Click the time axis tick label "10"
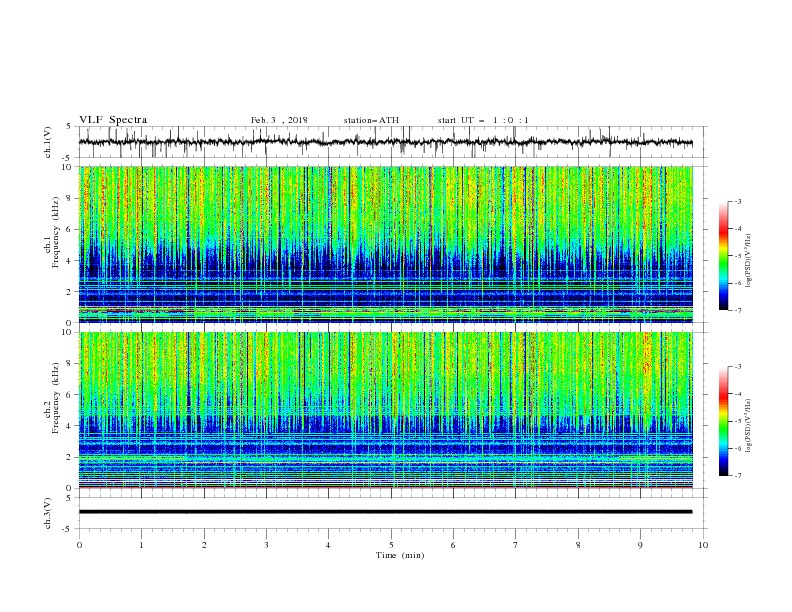Viewport: 792px width, 612px height. (703, 545)
